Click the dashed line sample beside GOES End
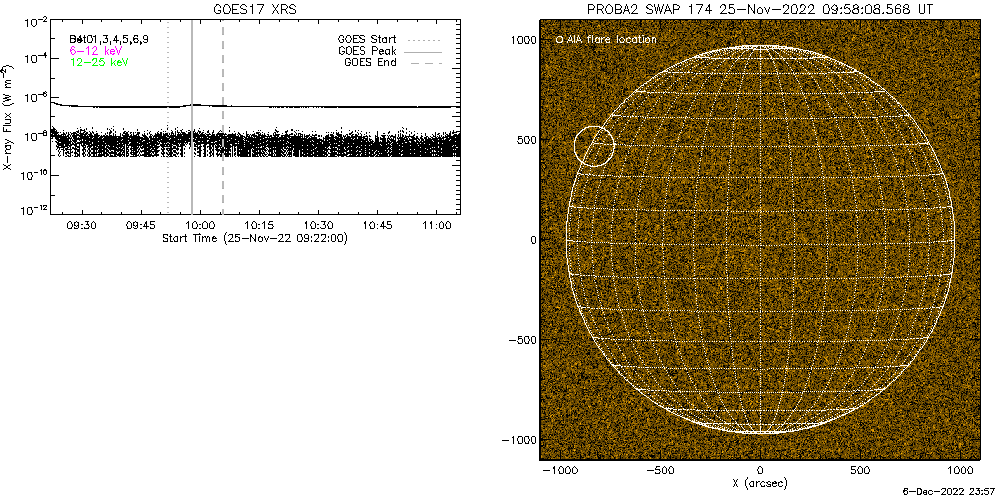This screenshot has height=500, width=1000. click(x=424, y=62)
